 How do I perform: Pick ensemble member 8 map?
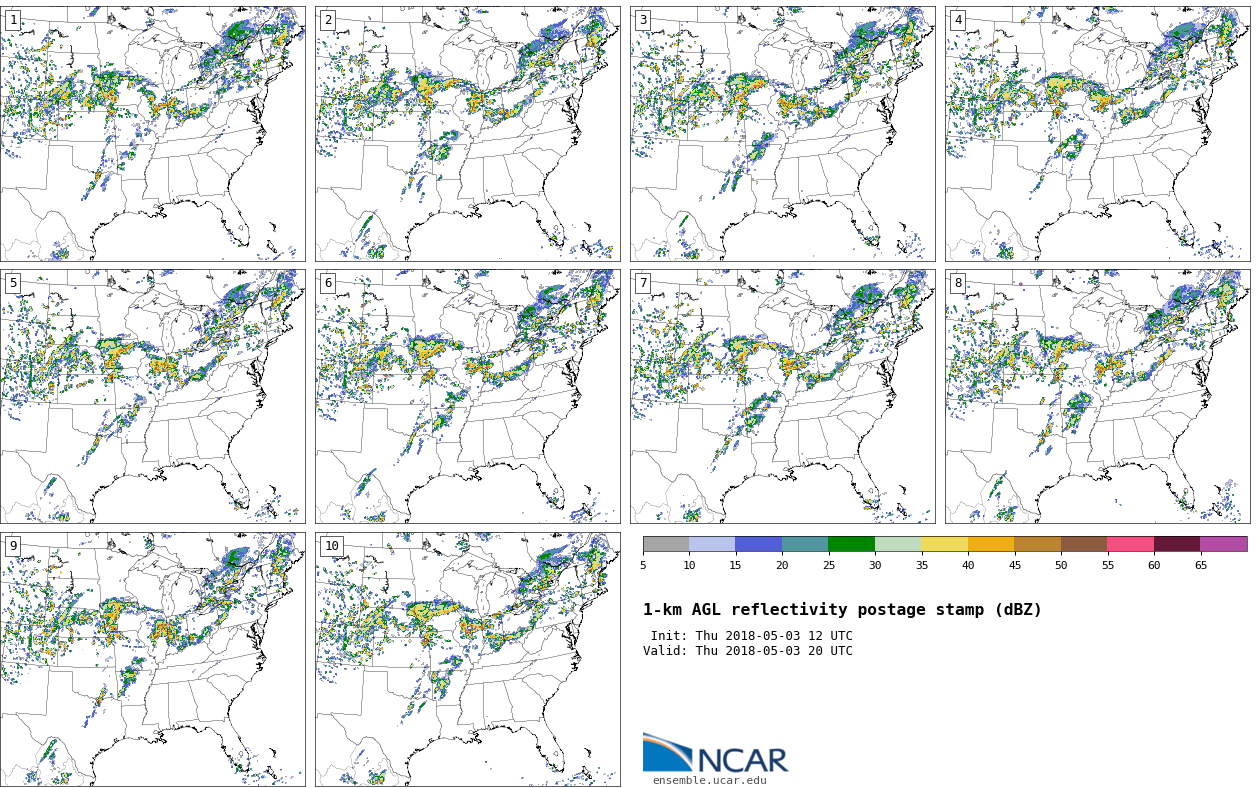1097,396
